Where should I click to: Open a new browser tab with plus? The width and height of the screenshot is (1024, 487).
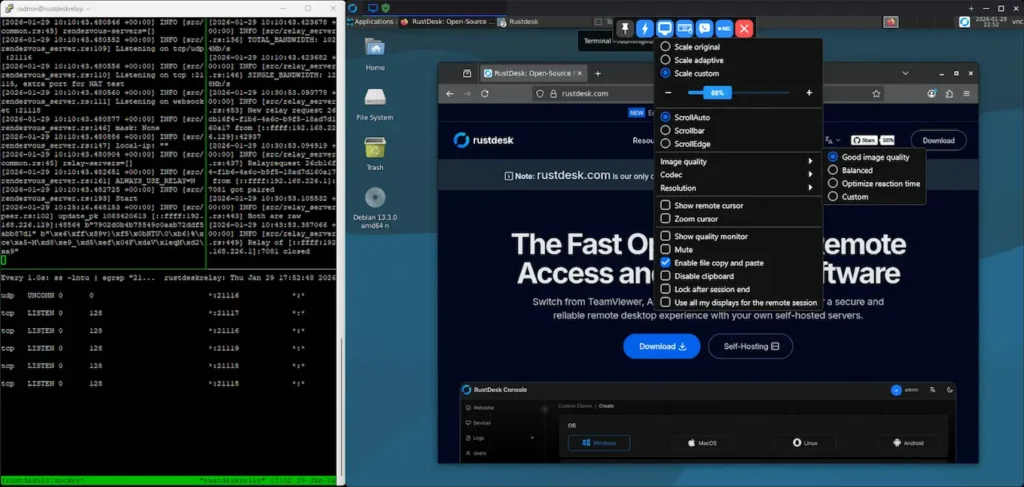pos(598,73)
